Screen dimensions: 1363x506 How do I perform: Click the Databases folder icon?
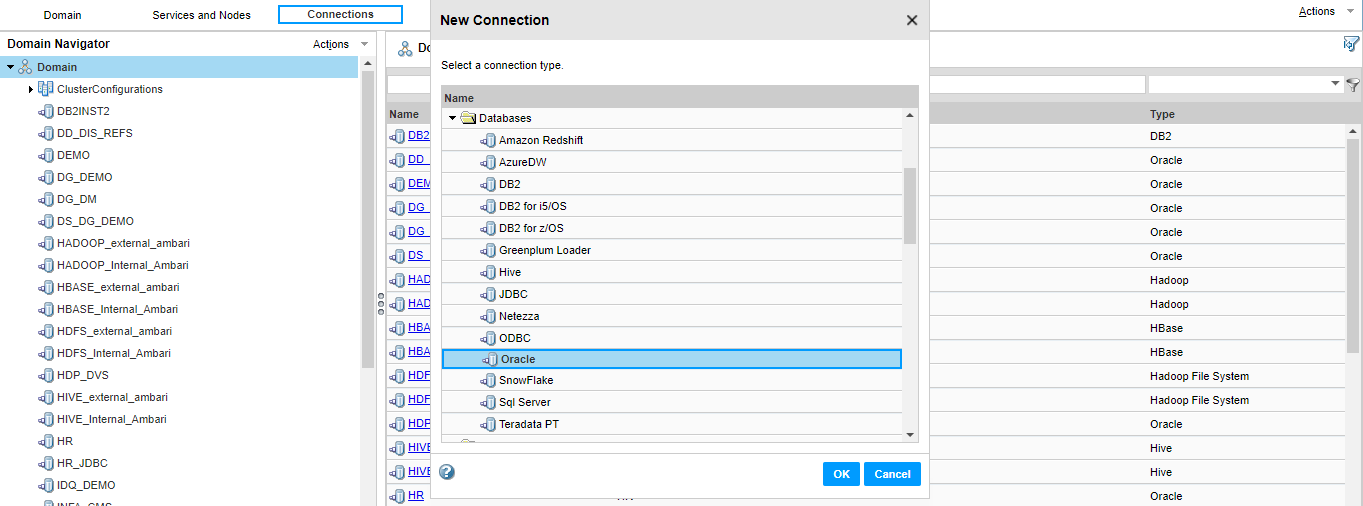468,118
